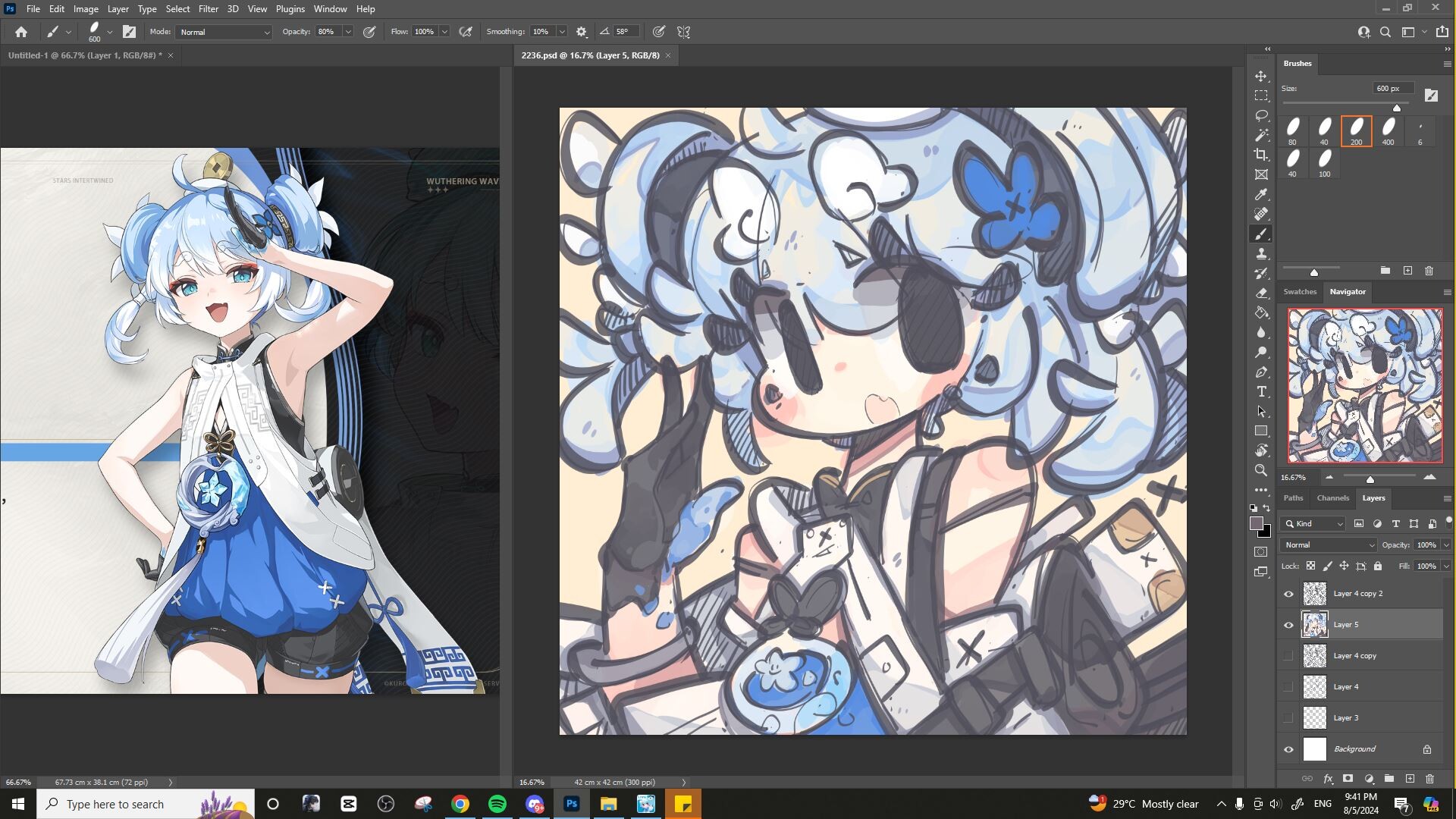1456x819 pixels.
Task: Open the Smoothing 10% dropdown
Action: point(562,32)
